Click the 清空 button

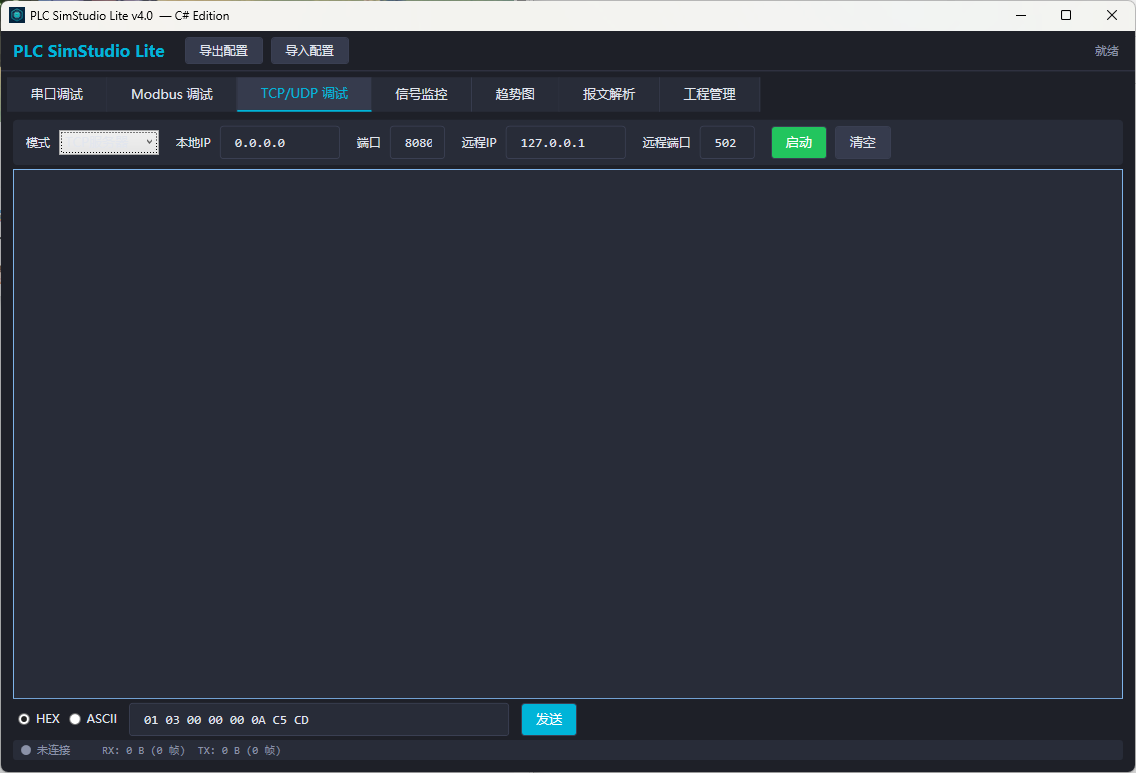point(862,143)
